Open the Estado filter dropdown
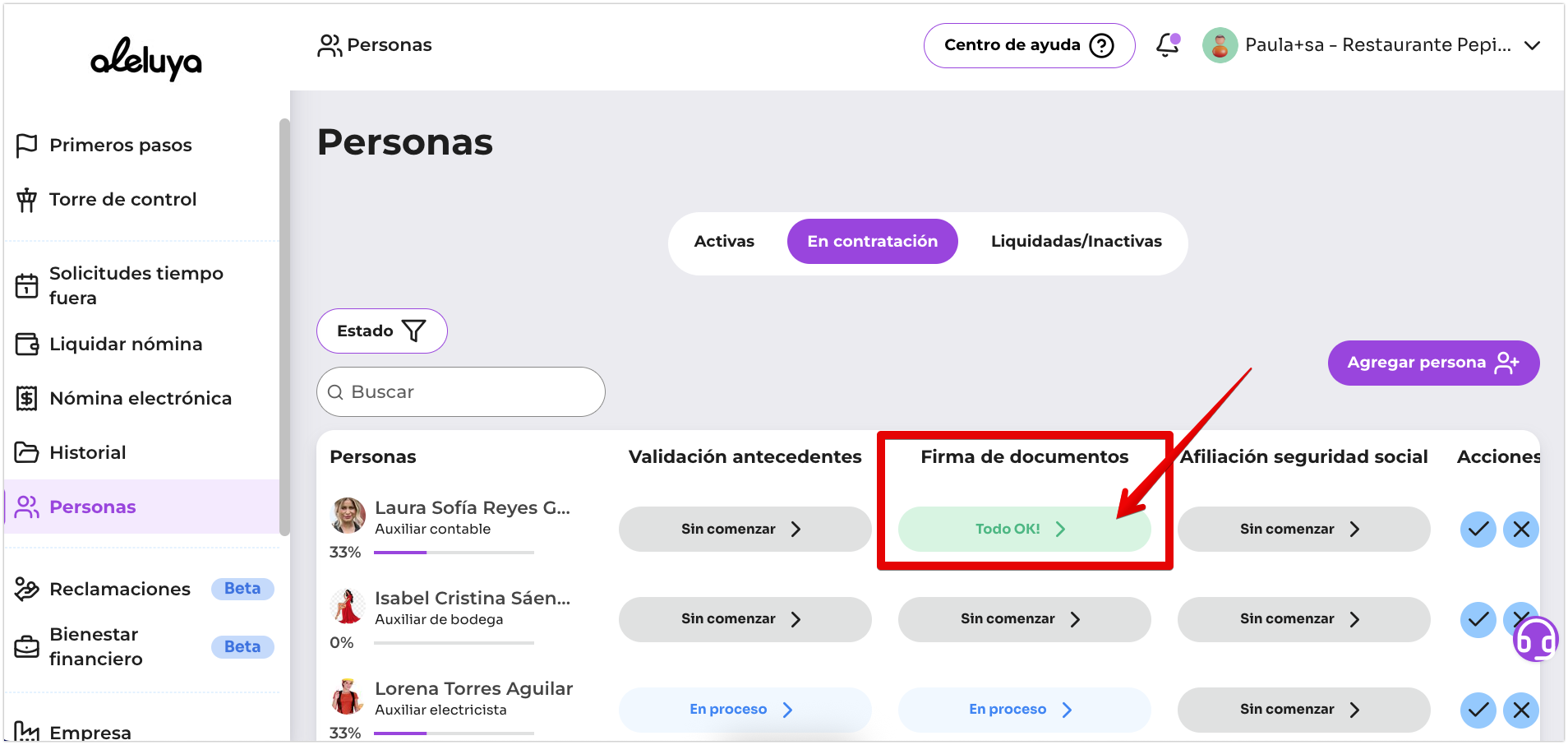The width and height of the screenshot is (1568, 745). coord(381,331)
